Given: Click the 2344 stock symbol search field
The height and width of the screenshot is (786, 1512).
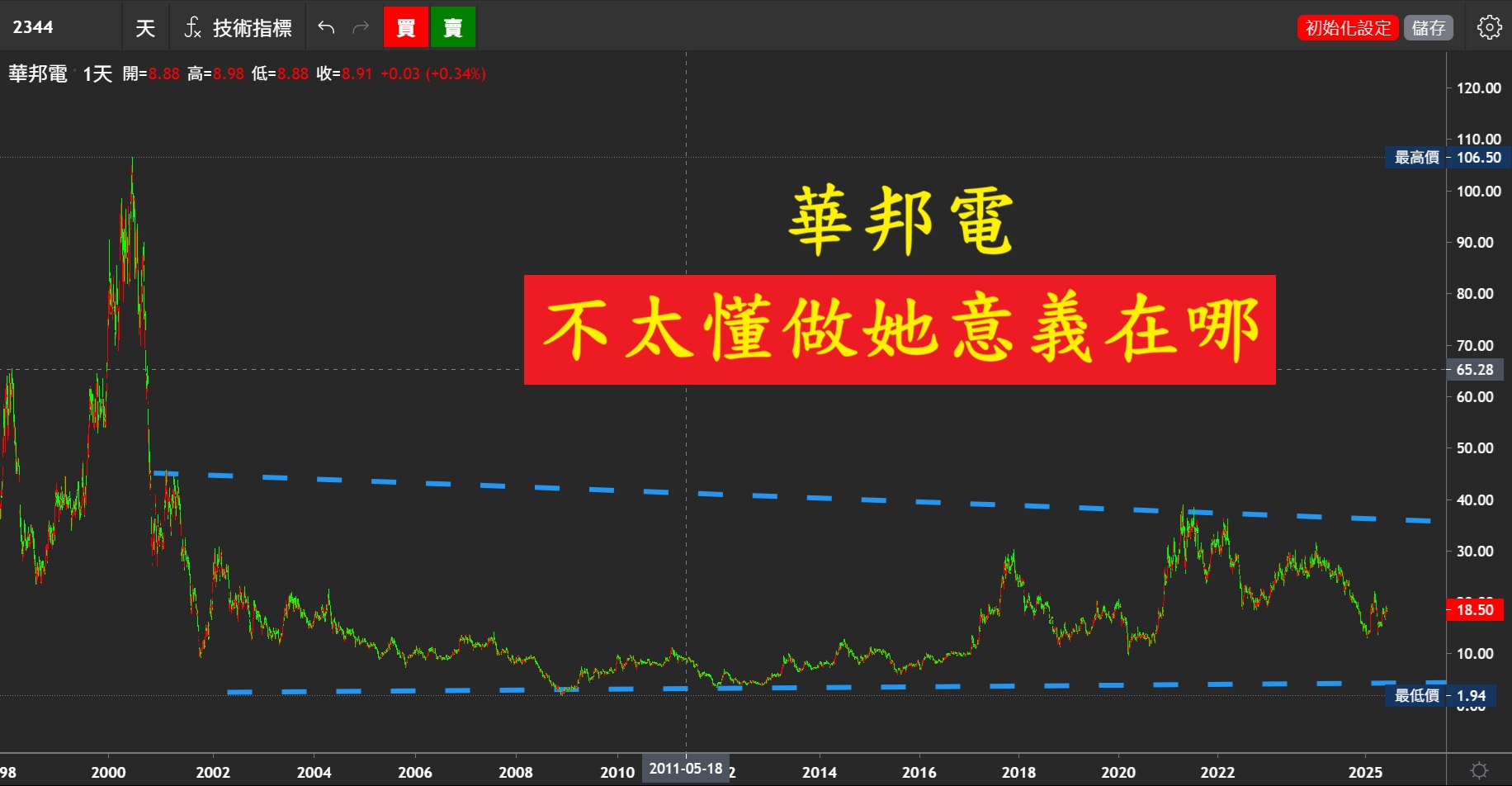Looking at the screenshot, I should point(61,27).
